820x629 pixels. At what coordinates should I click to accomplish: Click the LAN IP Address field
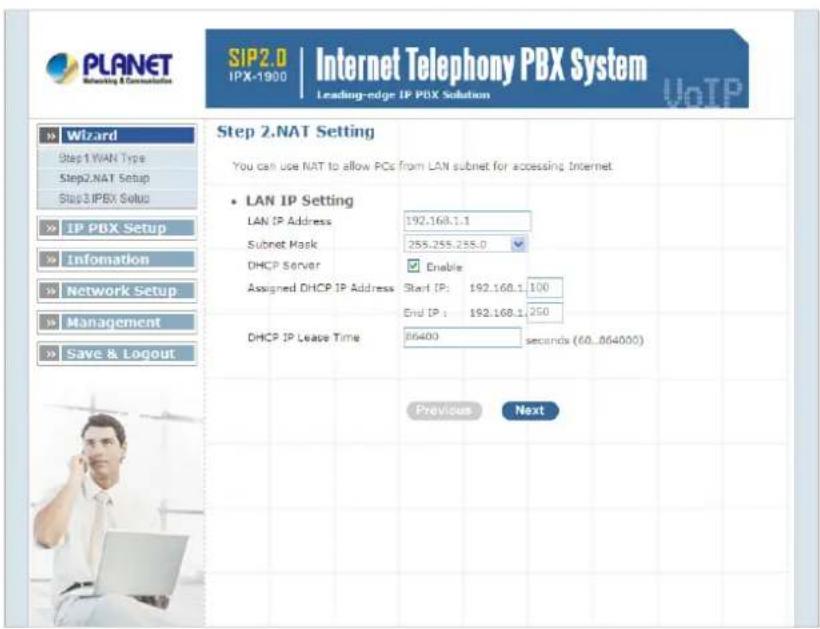pyautogui.click(x=467, y=221)
